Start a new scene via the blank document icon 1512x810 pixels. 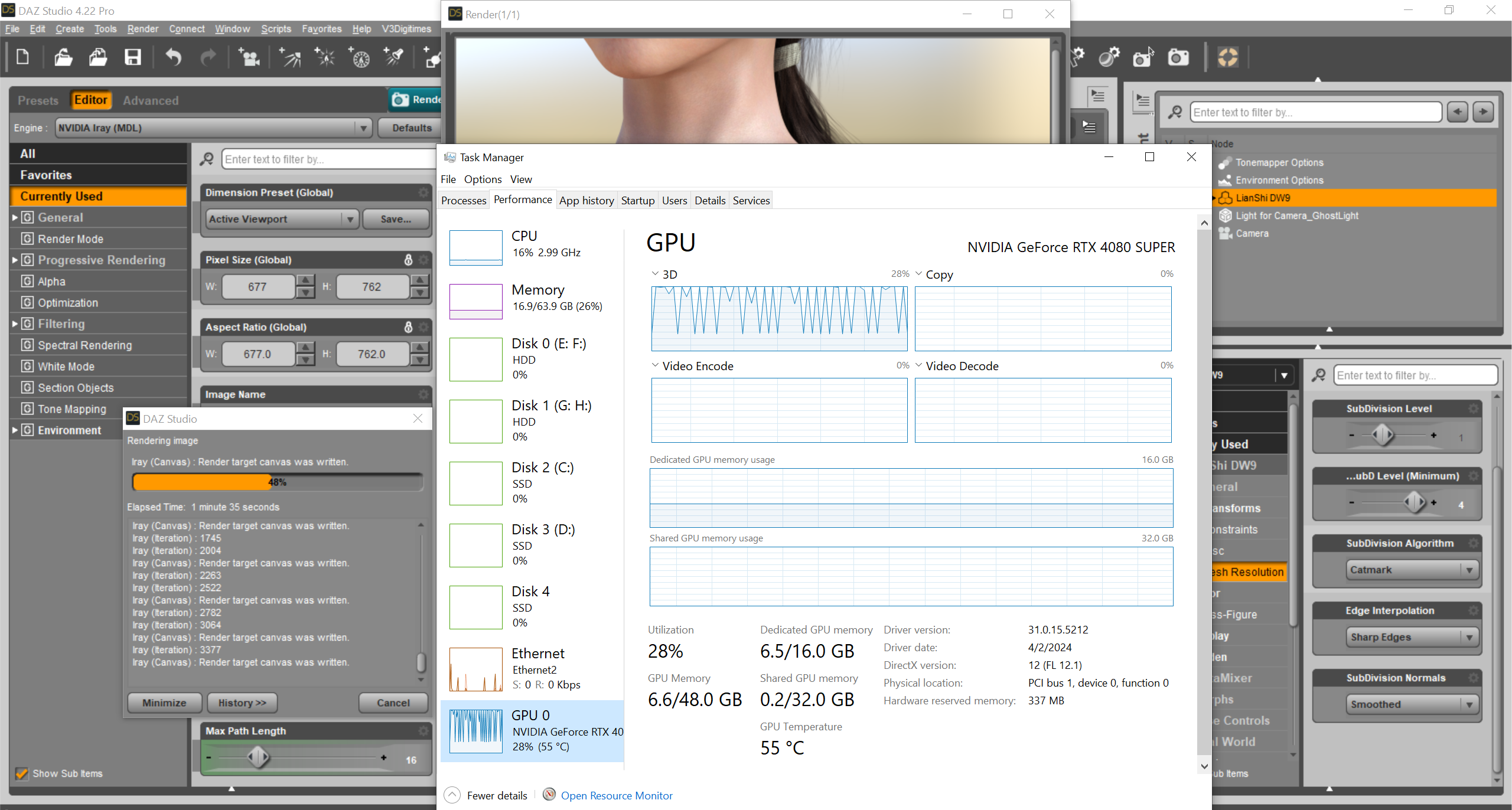pos(23,57)
